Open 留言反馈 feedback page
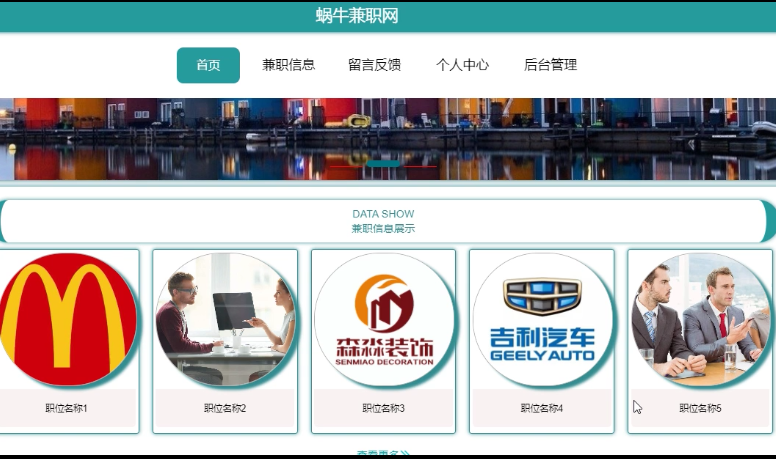The width and height of the screenshot is (776, 459). (x=375, y=65)
